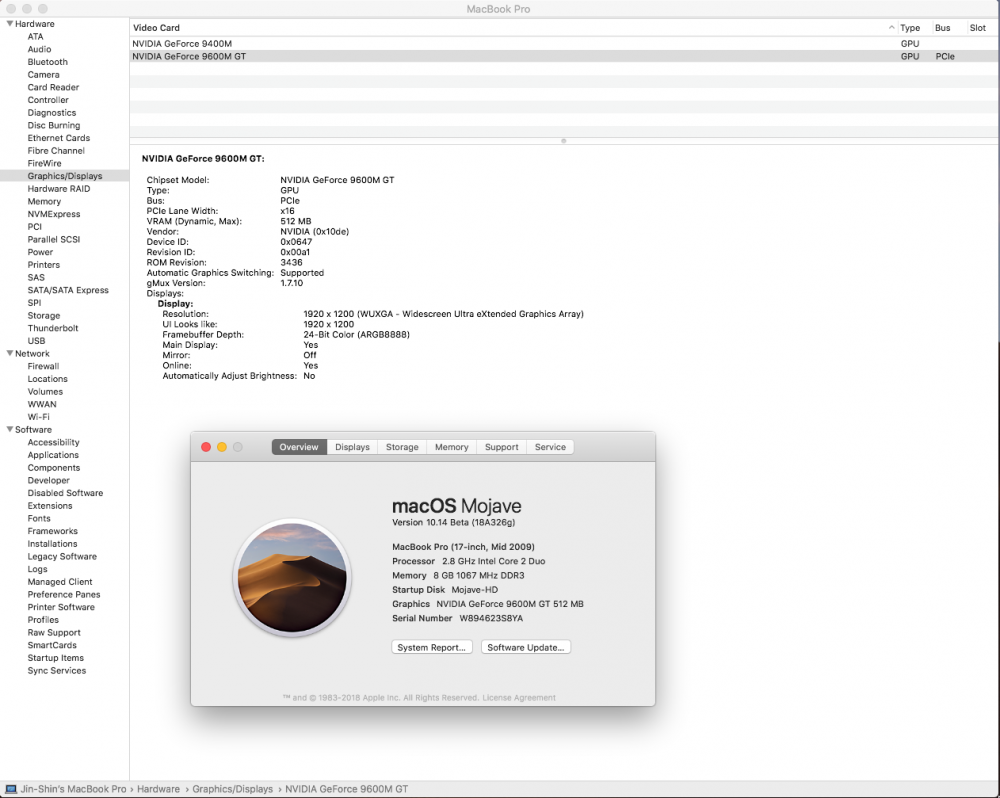
Task: Collapse the Hardware section disclosure triangle
Action: 10,24
